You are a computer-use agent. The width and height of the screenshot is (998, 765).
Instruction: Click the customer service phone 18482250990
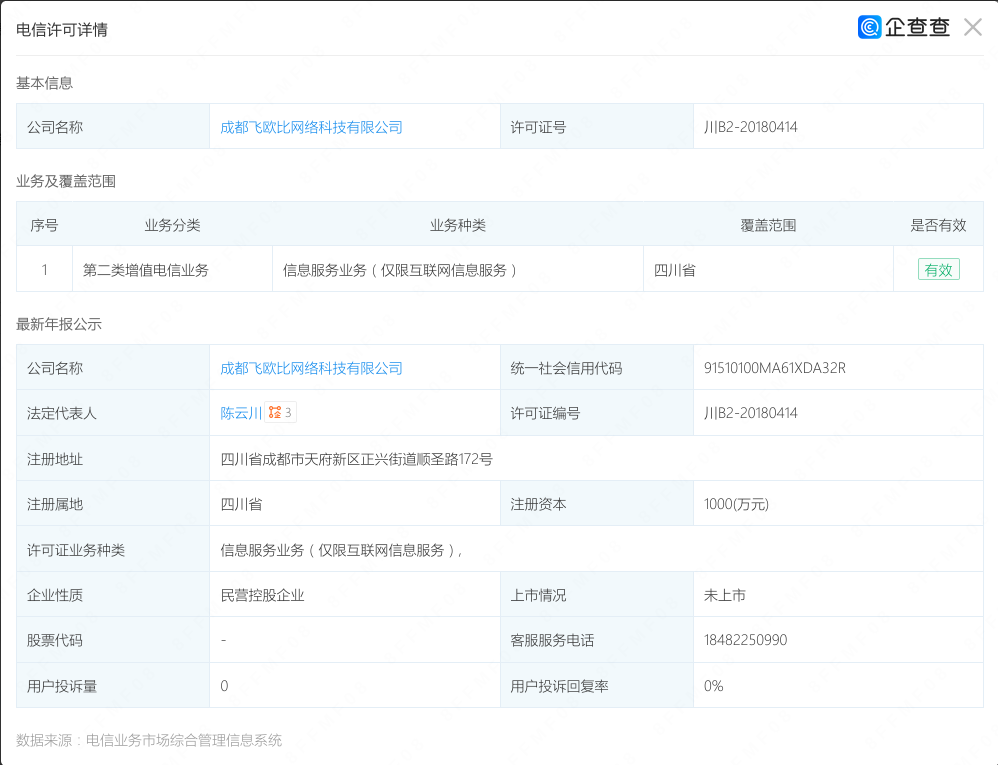745,640
